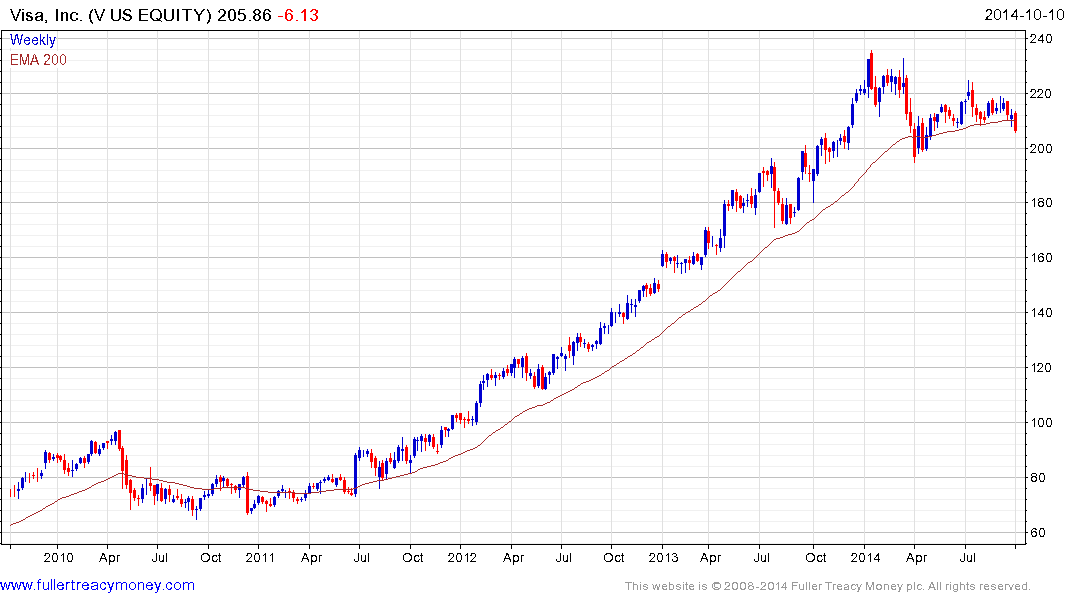Screen dimensions: 1075x600
Task: Click the '200' price axis label
Action: pos(1041,148)
